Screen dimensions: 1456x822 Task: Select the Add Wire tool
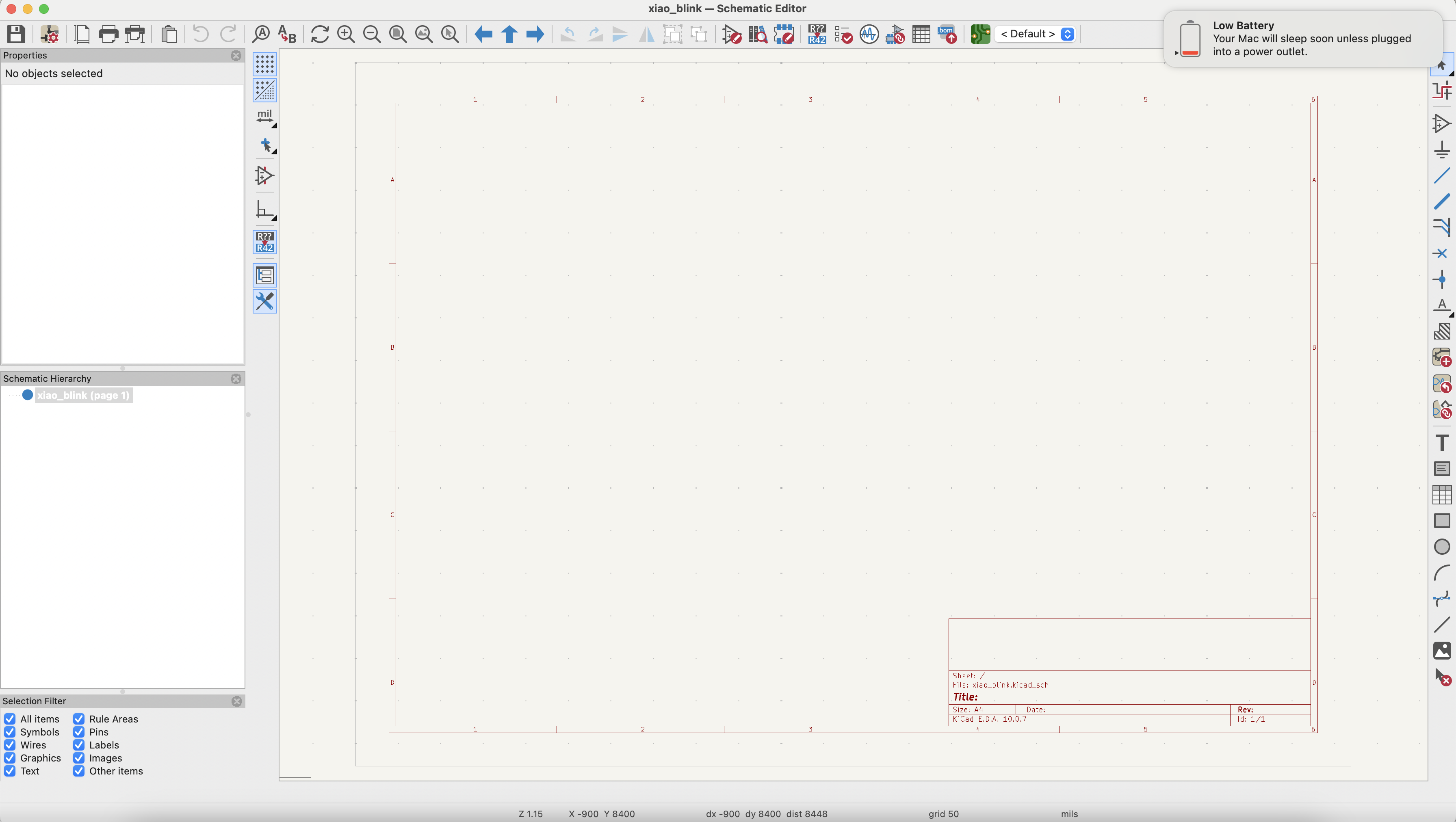(x=1442, y=176)
